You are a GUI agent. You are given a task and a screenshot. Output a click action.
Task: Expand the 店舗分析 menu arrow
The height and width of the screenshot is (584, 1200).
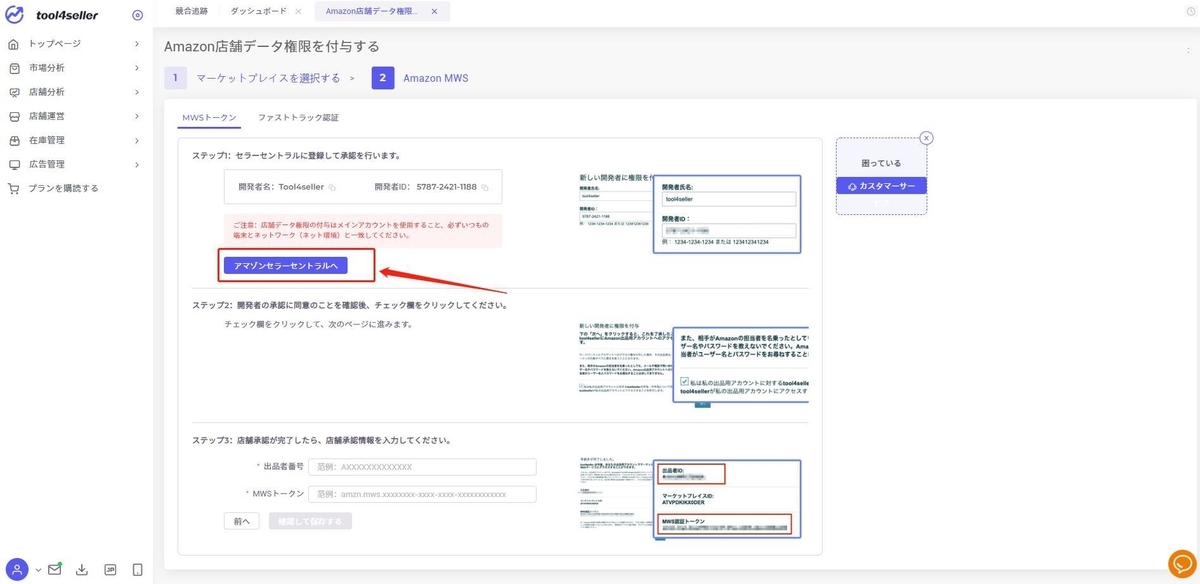point(137,92)
